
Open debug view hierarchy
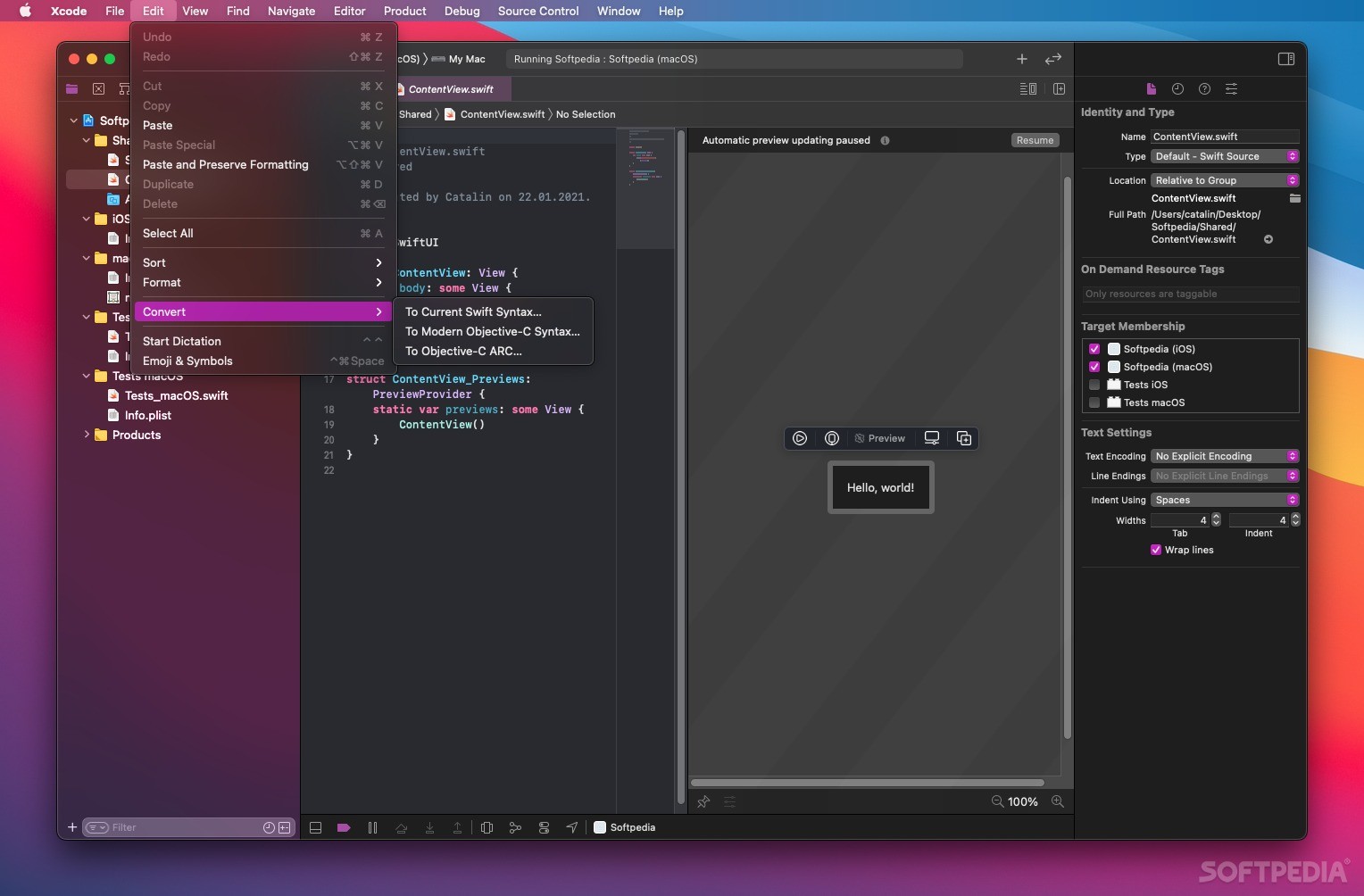coord(487,827)
